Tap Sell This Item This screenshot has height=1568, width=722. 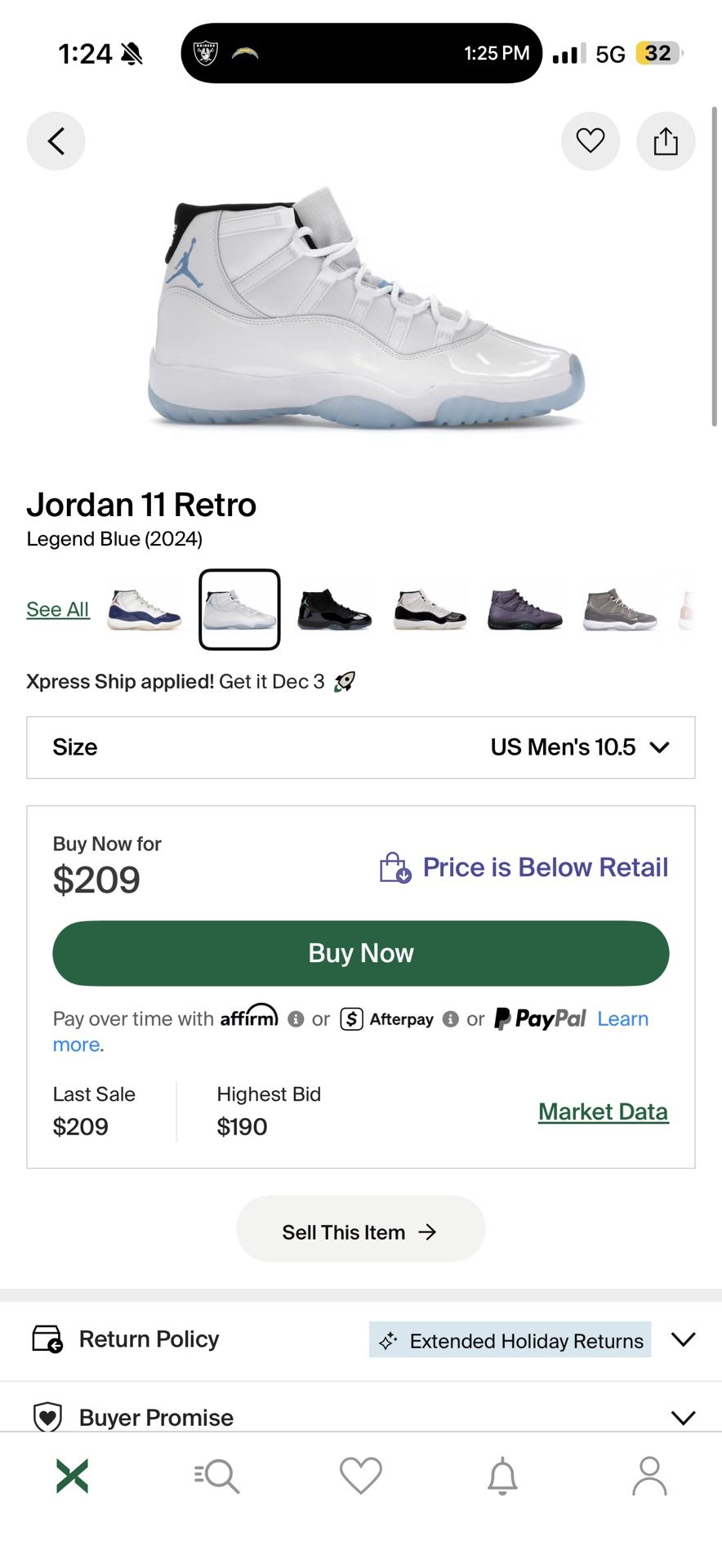[x=360, y=1230]
